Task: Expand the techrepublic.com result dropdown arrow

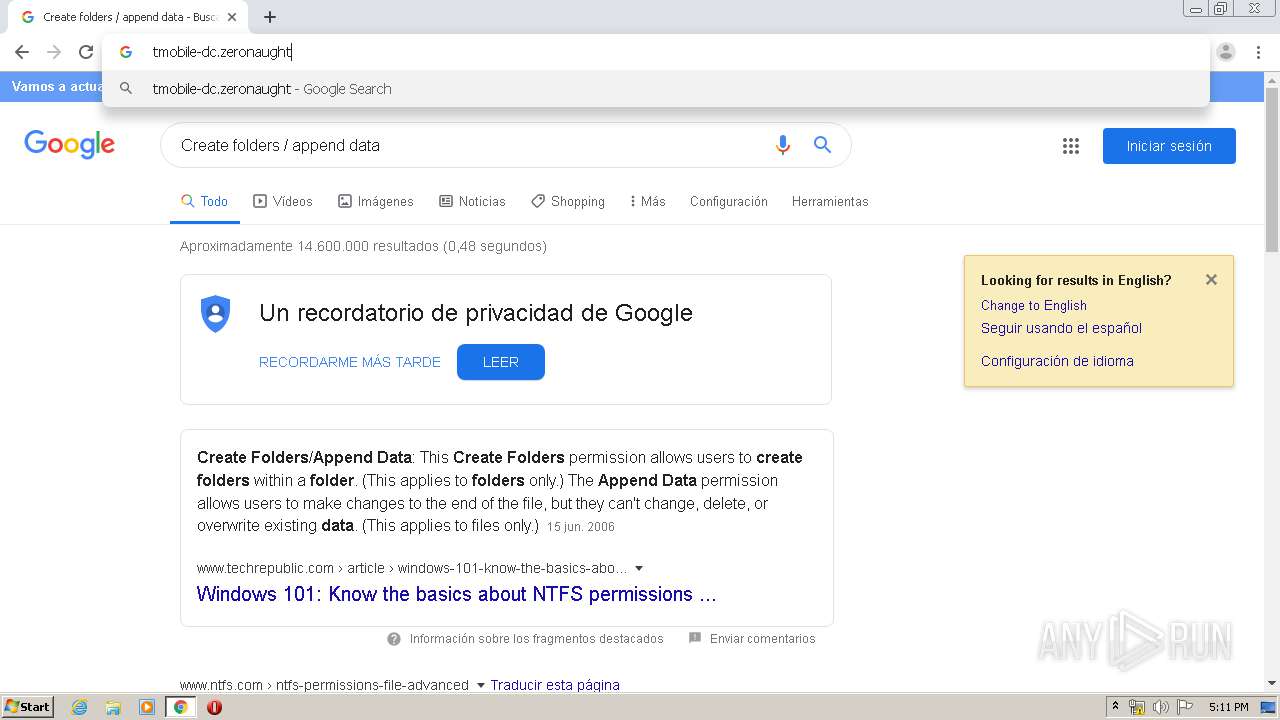Action: click(x=639, y=568)
